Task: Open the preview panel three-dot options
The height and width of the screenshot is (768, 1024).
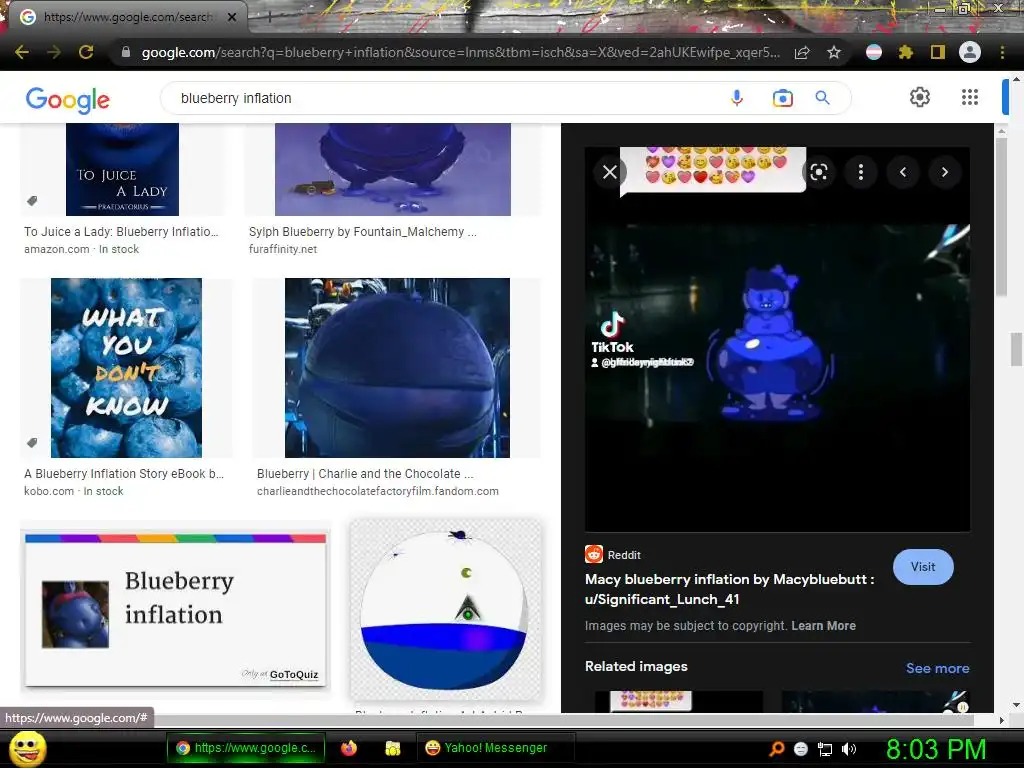Action: coord(861,172)
